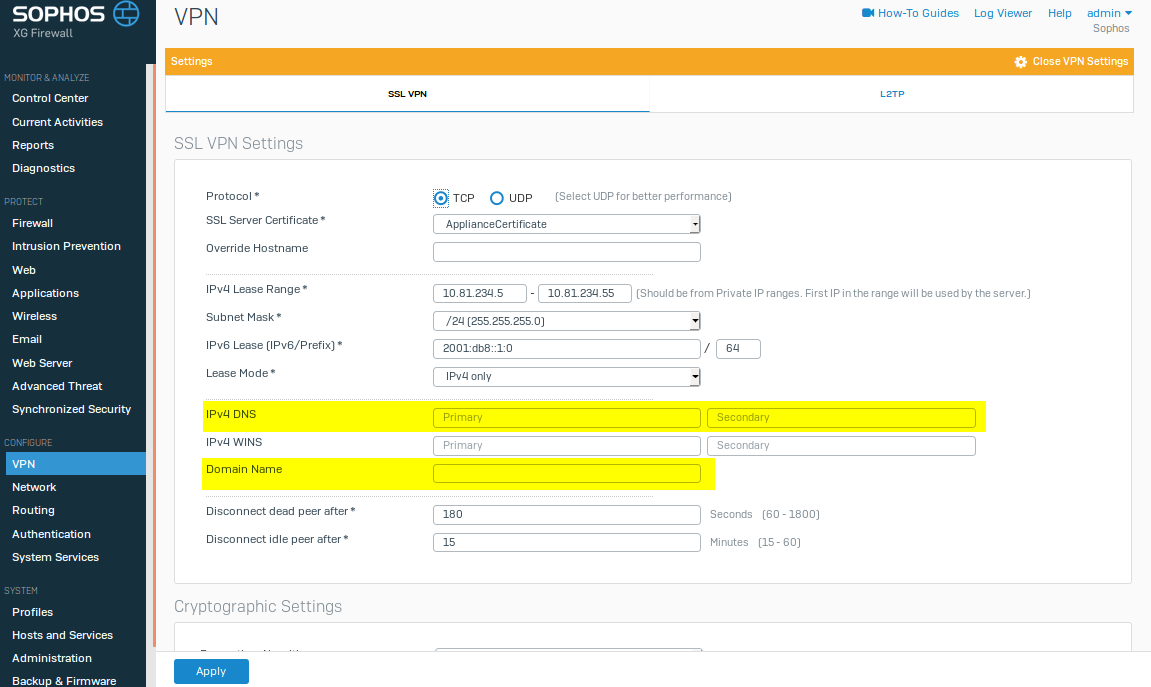Image resolution: width=1151 pixels, height=687 pixels.
Task: Click the IPv4 WINS Primary field
Action: point(567,446)
